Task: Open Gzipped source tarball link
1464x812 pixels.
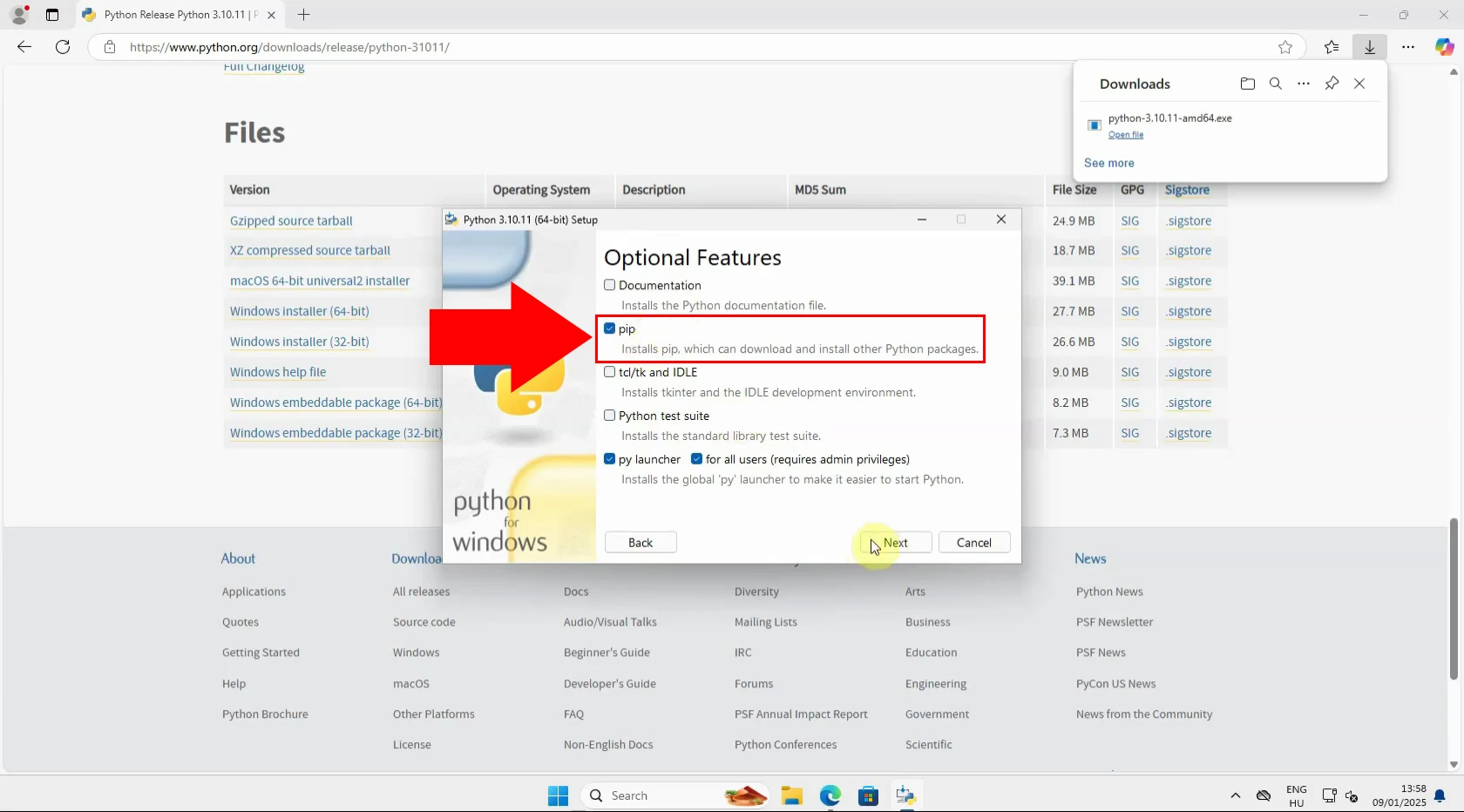Action: (291, 221)
